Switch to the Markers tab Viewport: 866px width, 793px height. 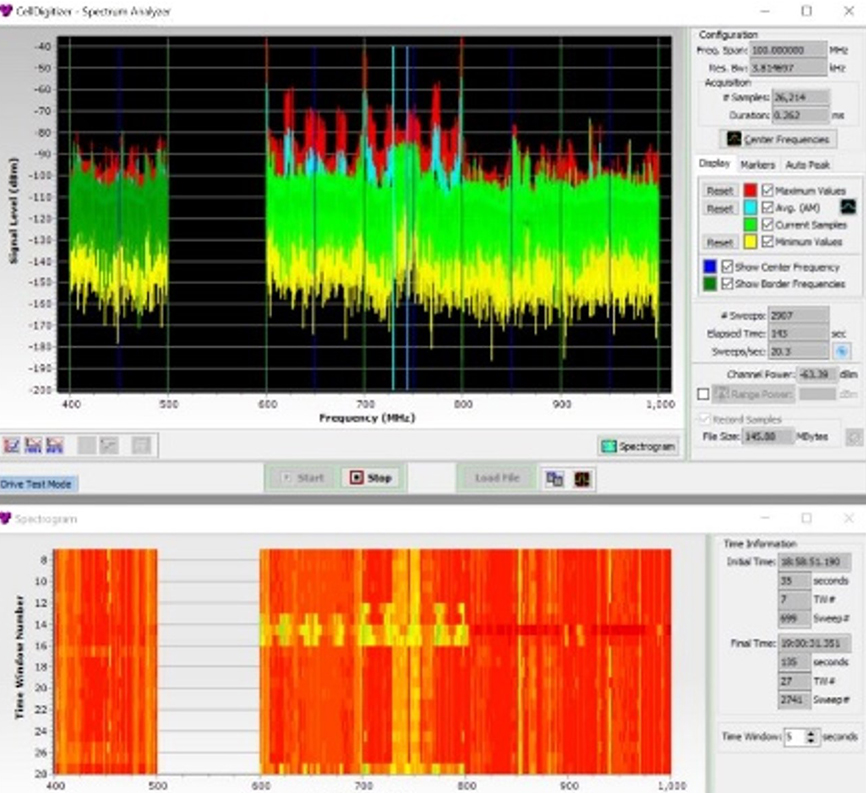[757, 165]
